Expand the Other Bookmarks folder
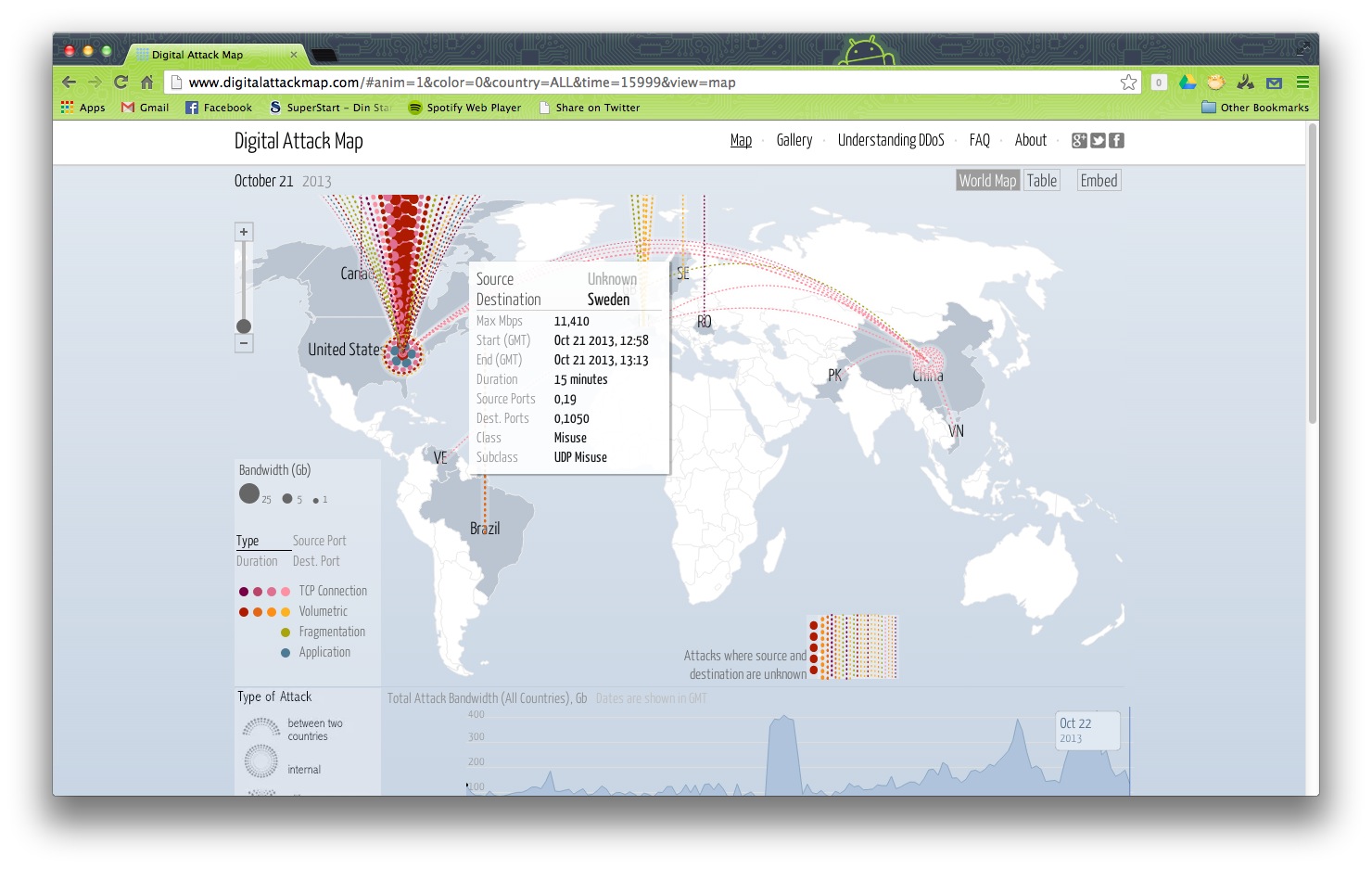1372x869 pixels. pos(1255,108)
